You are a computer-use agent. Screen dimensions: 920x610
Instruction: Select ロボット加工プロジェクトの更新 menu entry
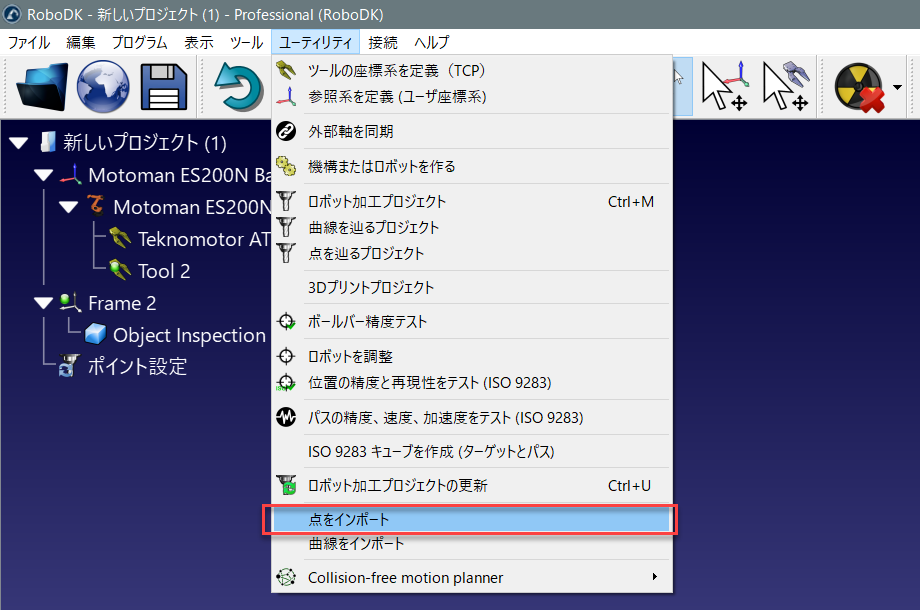(x=472, y=486)
